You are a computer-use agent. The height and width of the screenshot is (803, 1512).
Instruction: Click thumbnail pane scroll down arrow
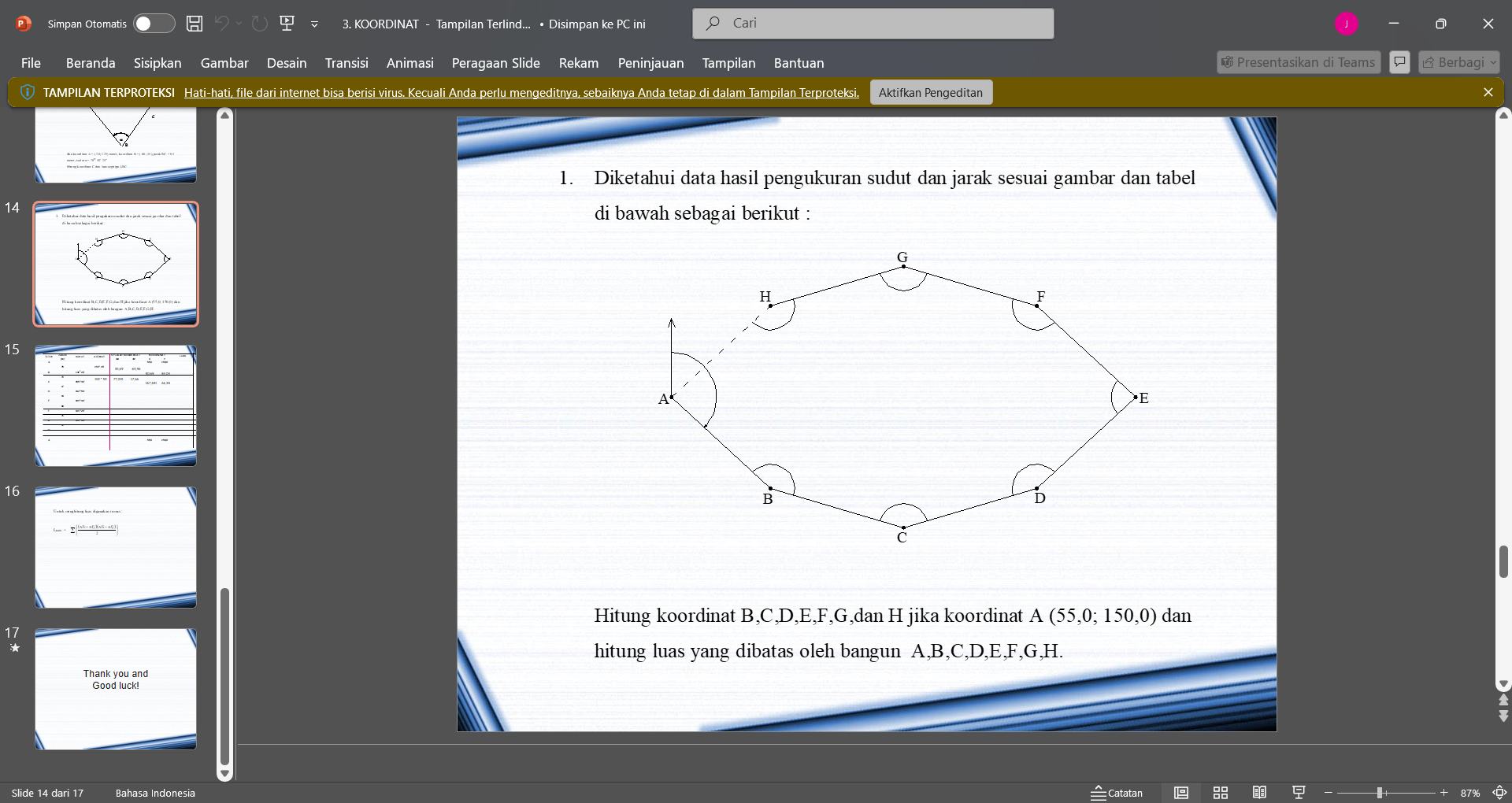click(225, 774)
